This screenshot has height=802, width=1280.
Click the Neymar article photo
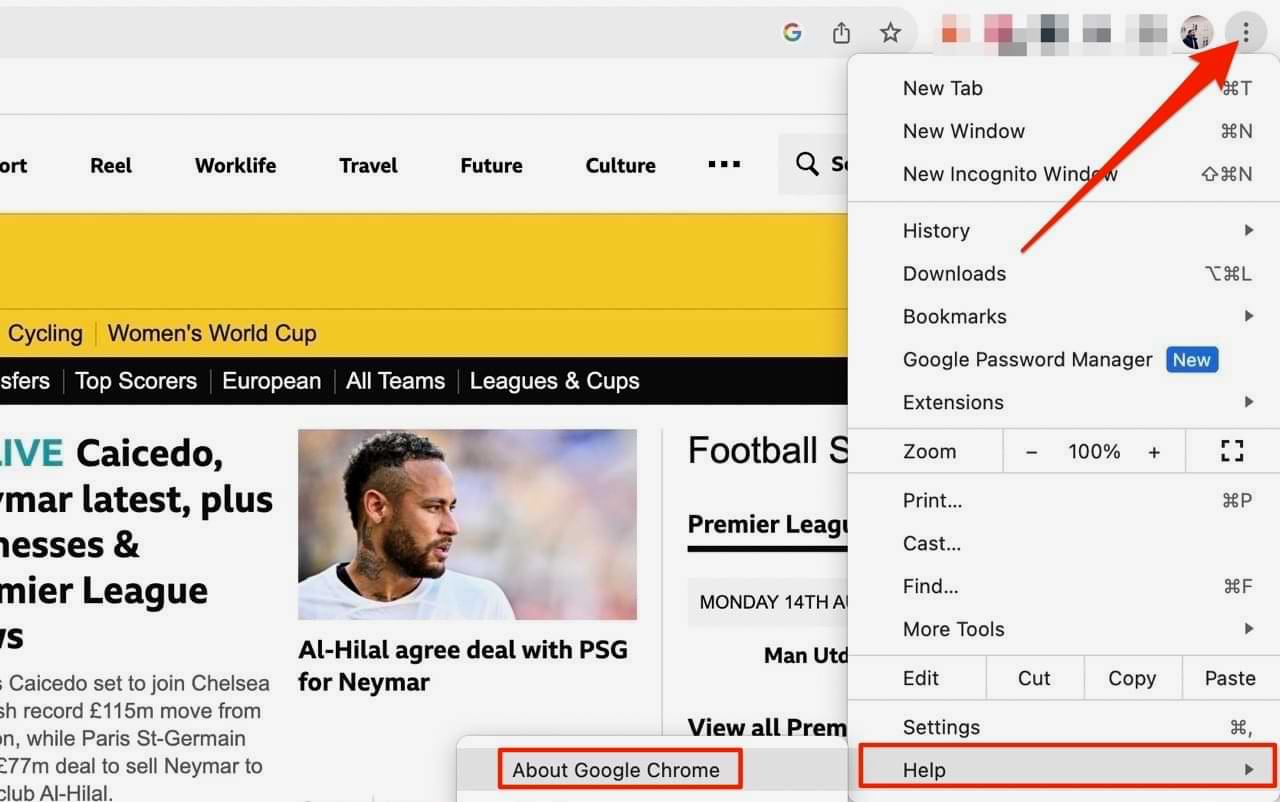point(467,525)
